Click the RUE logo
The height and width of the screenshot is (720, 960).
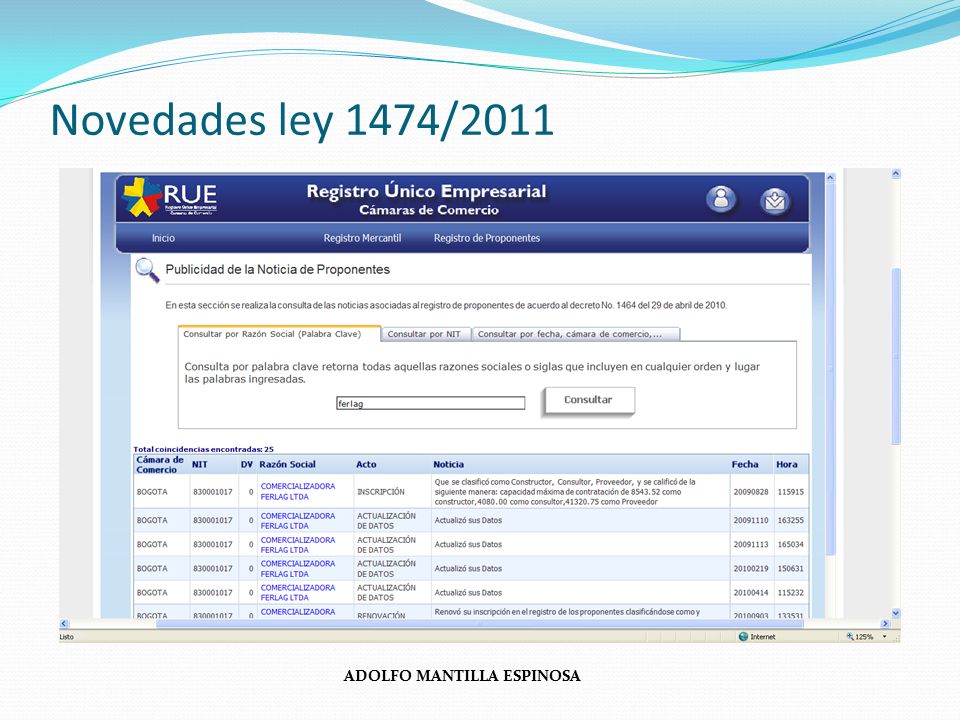170,197
